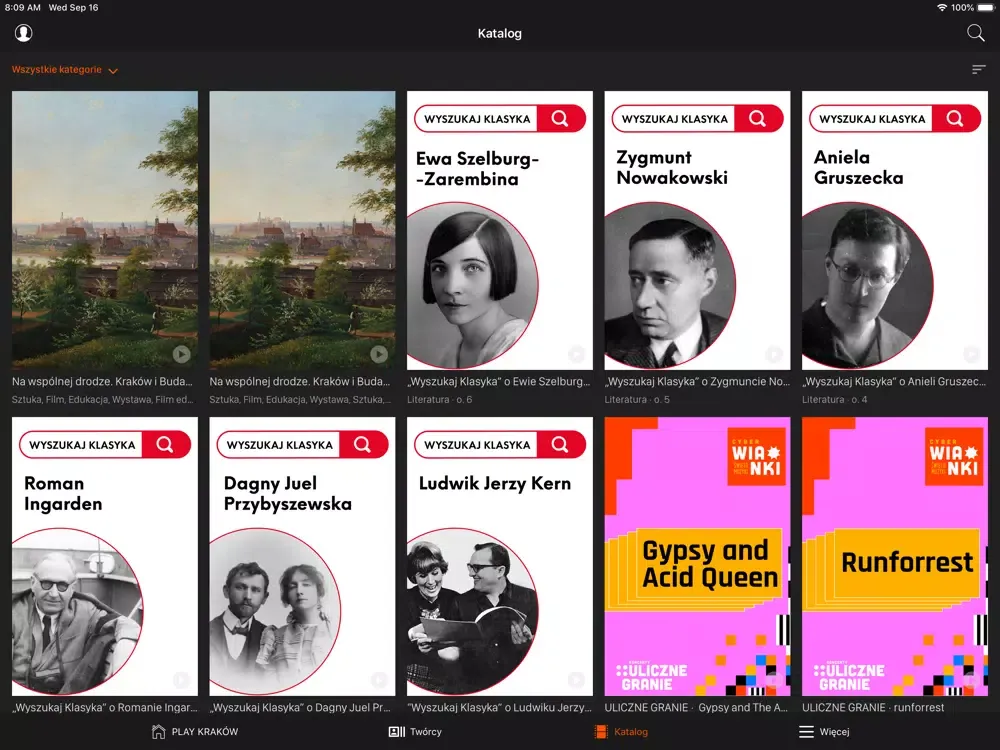
Task: Click categories text Sztuka, Film, Edukacja, Wystawa, Film ed...
Action: 103,399
